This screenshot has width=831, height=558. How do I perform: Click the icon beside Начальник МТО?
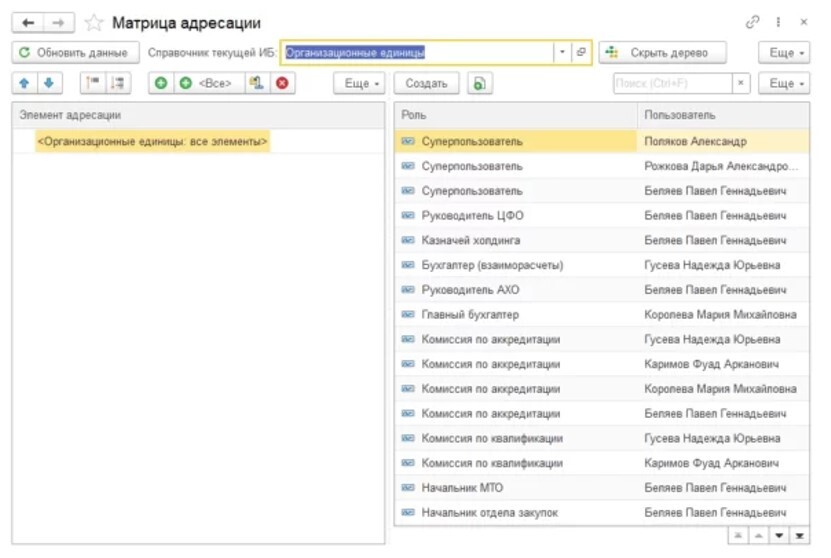[408, 487]
